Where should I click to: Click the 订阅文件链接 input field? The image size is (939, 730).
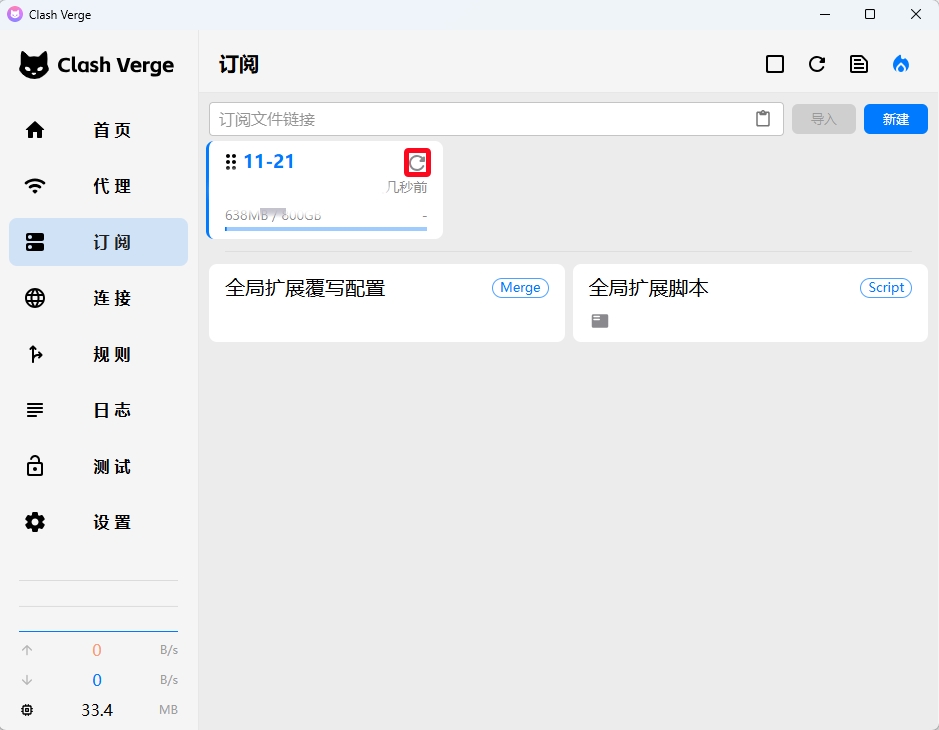tap(480, 119)
